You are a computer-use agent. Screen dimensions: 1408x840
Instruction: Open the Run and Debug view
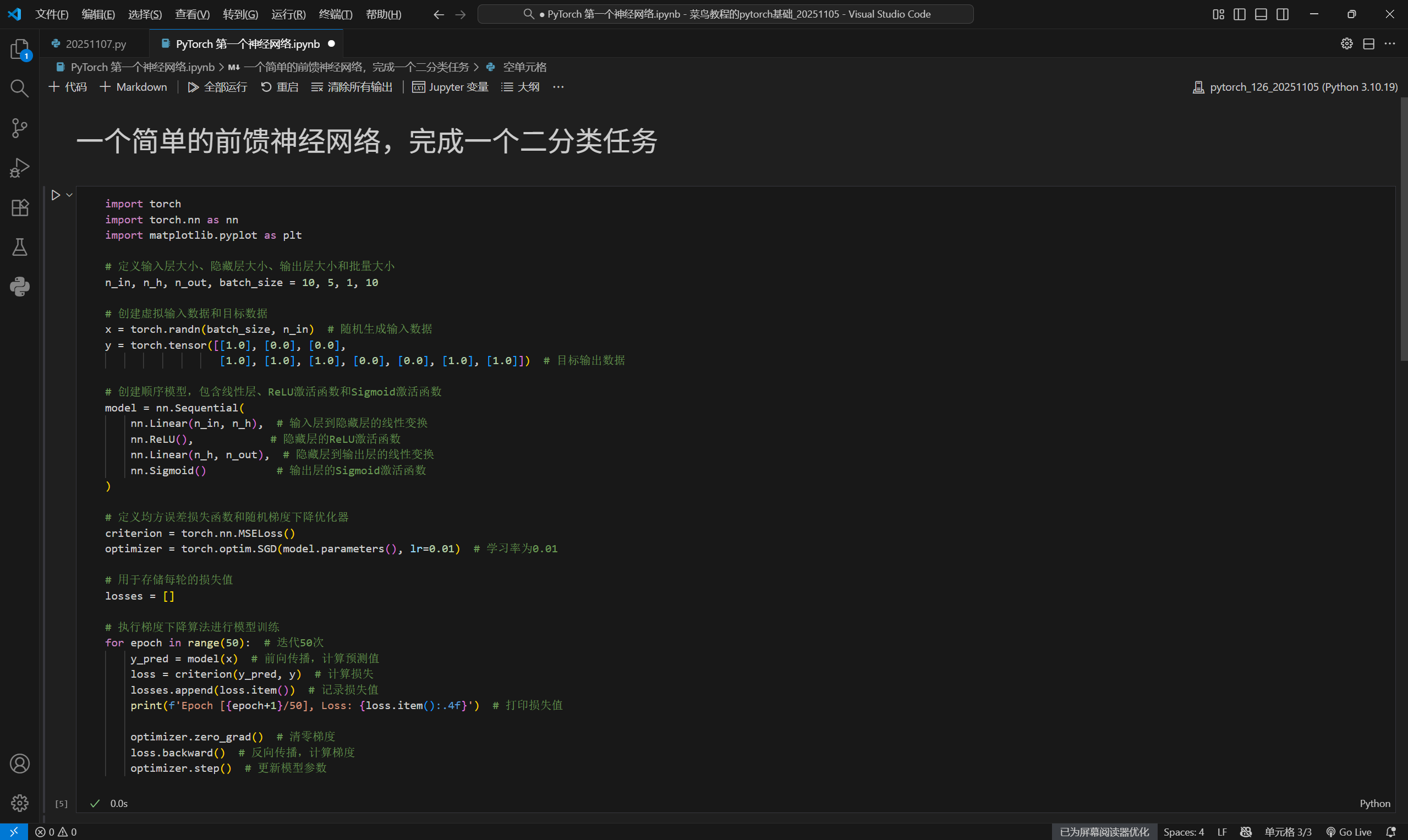click(x=20, y=168)
